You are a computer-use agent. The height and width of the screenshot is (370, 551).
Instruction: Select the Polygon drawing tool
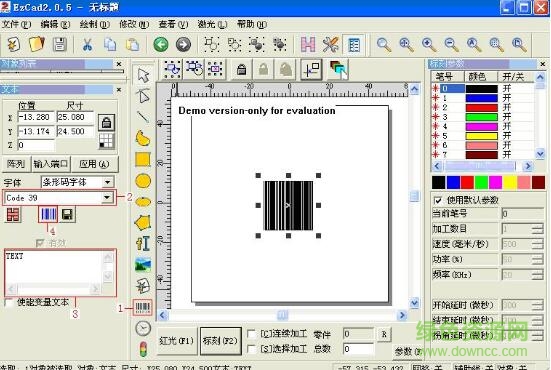click(143, 222)
